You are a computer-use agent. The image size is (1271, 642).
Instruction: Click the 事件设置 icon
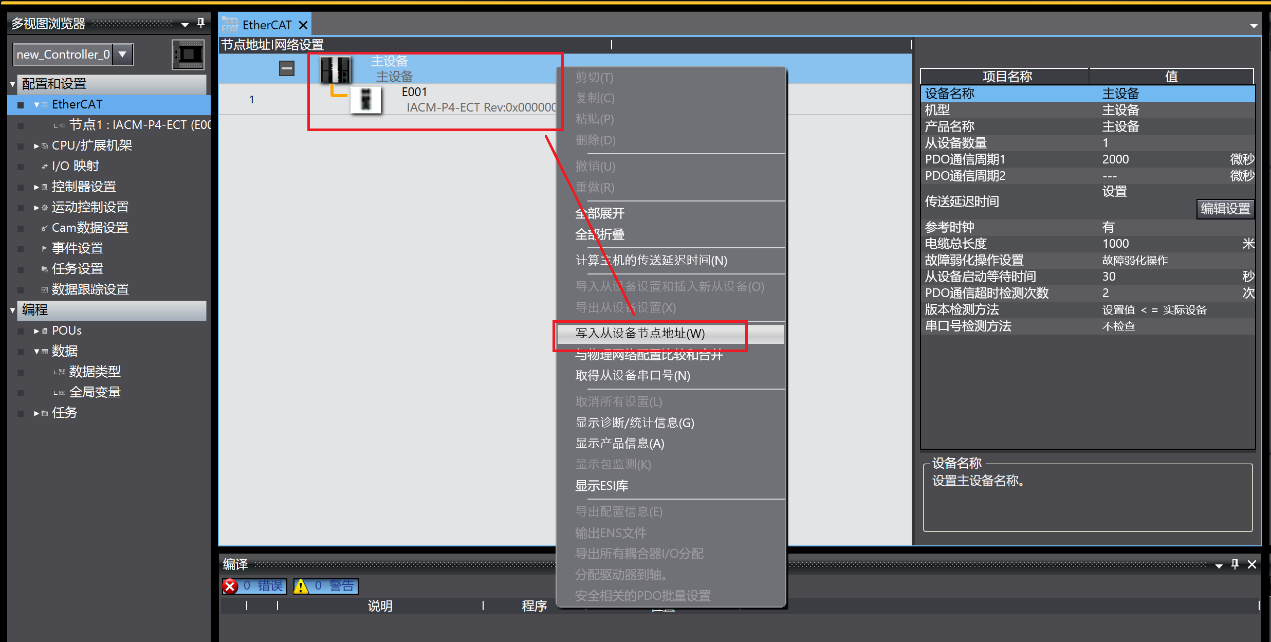pos(44,247)
